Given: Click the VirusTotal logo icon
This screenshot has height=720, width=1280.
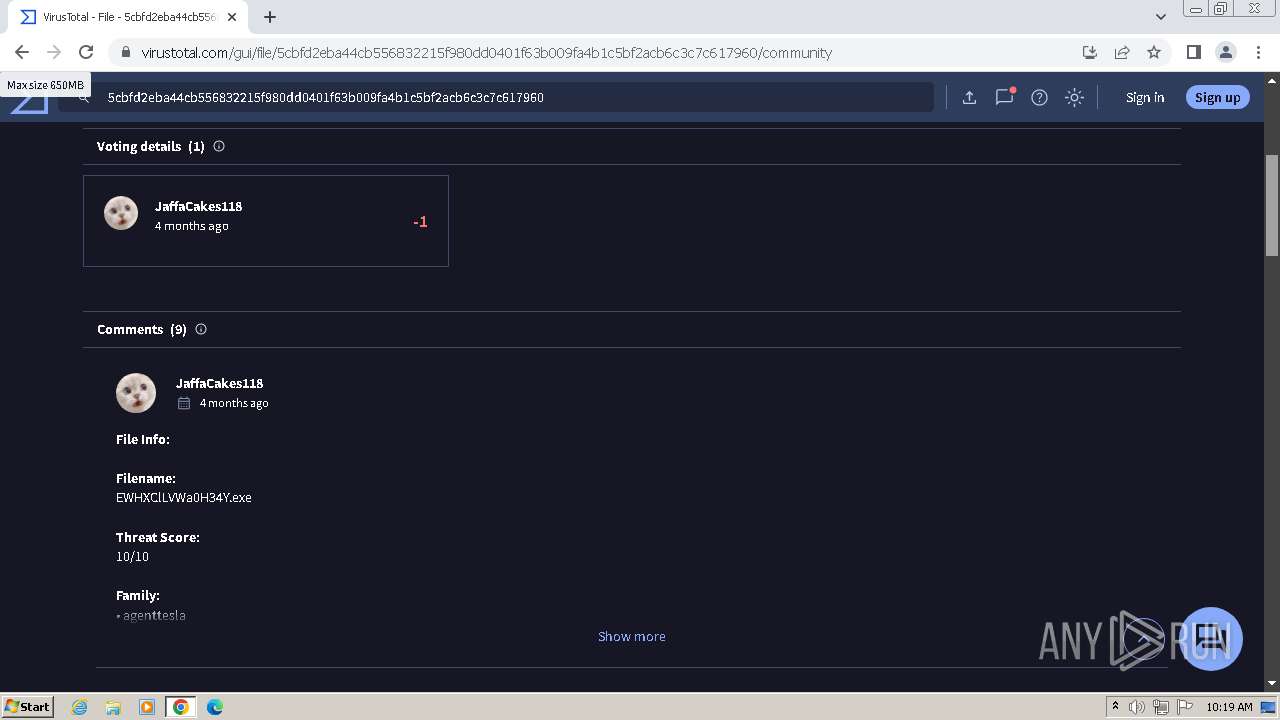Looking at the screenshot, I should pyautogui.click(x=29, y=102).
